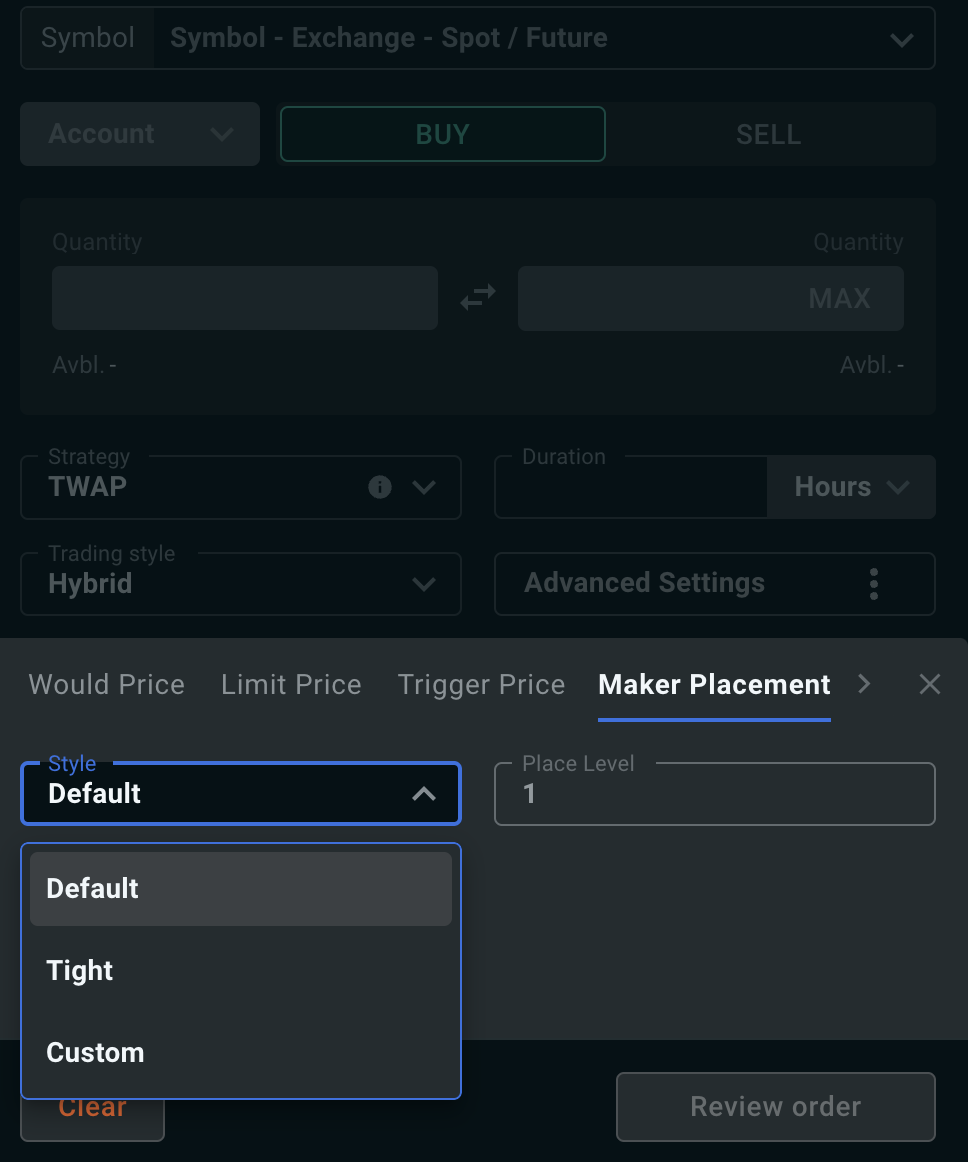
Task: Switch to the Trigger Price tab
Action: point(481,684)
